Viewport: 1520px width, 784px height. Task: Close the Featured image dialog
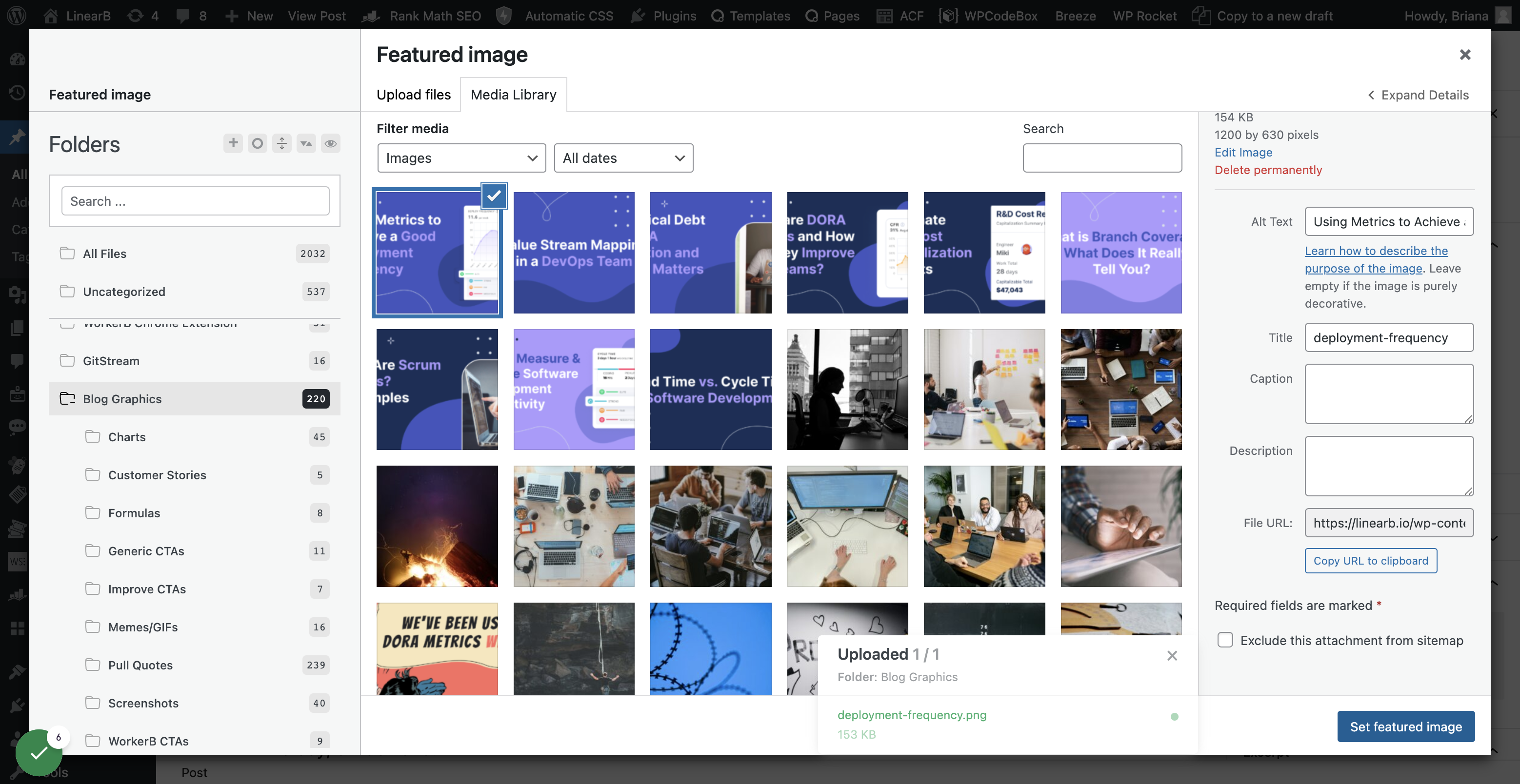click(x=1464, y=54)
